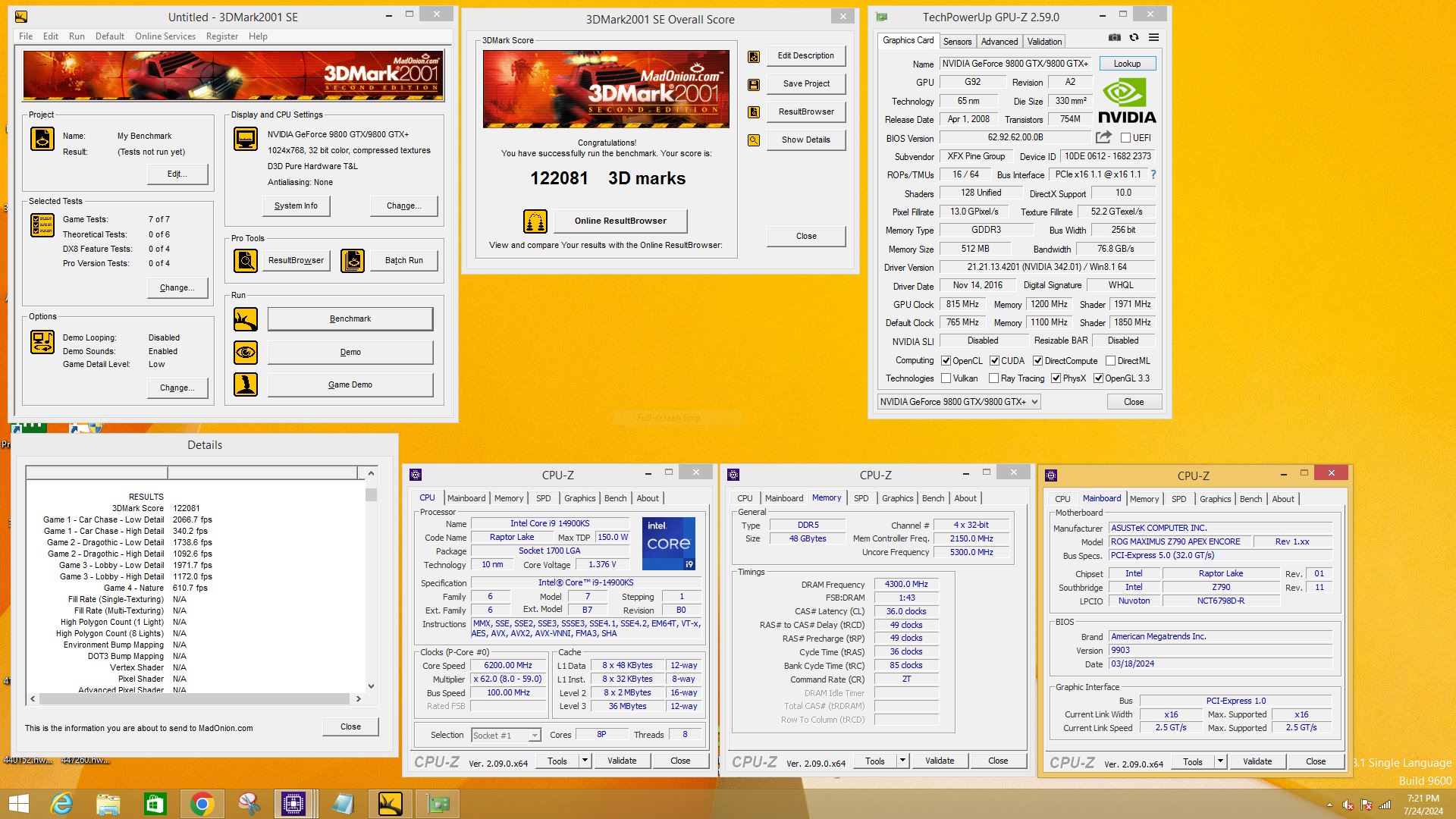Click the first column header in Details list
1456x819 pixels.
coord(97,473)
